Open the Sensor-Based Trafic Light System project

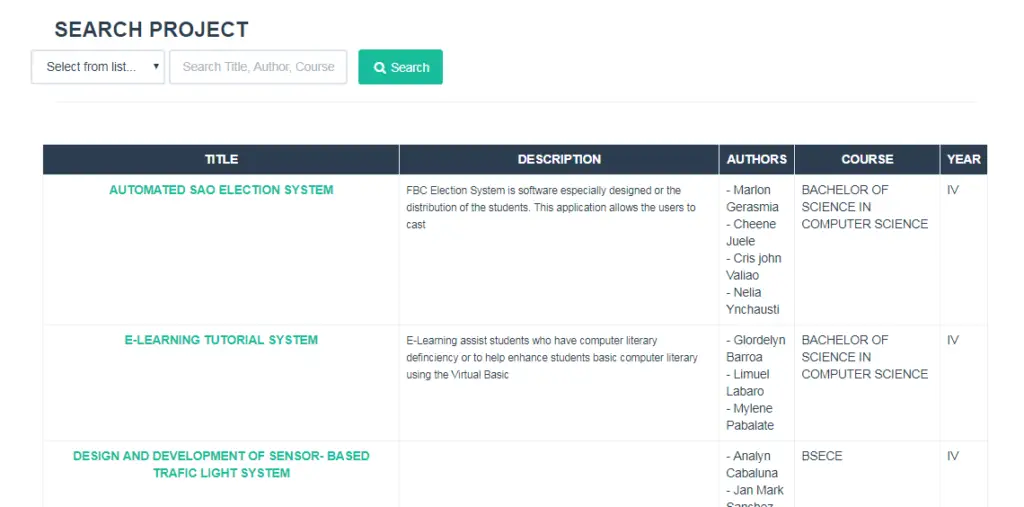click(221, 464)
